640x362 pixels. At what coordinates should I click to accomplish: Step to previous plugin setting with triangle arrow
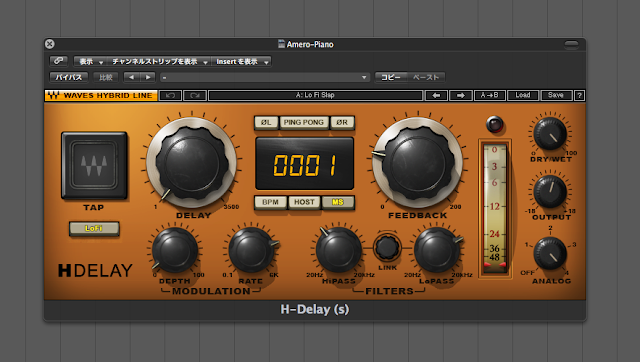point(131,77)
